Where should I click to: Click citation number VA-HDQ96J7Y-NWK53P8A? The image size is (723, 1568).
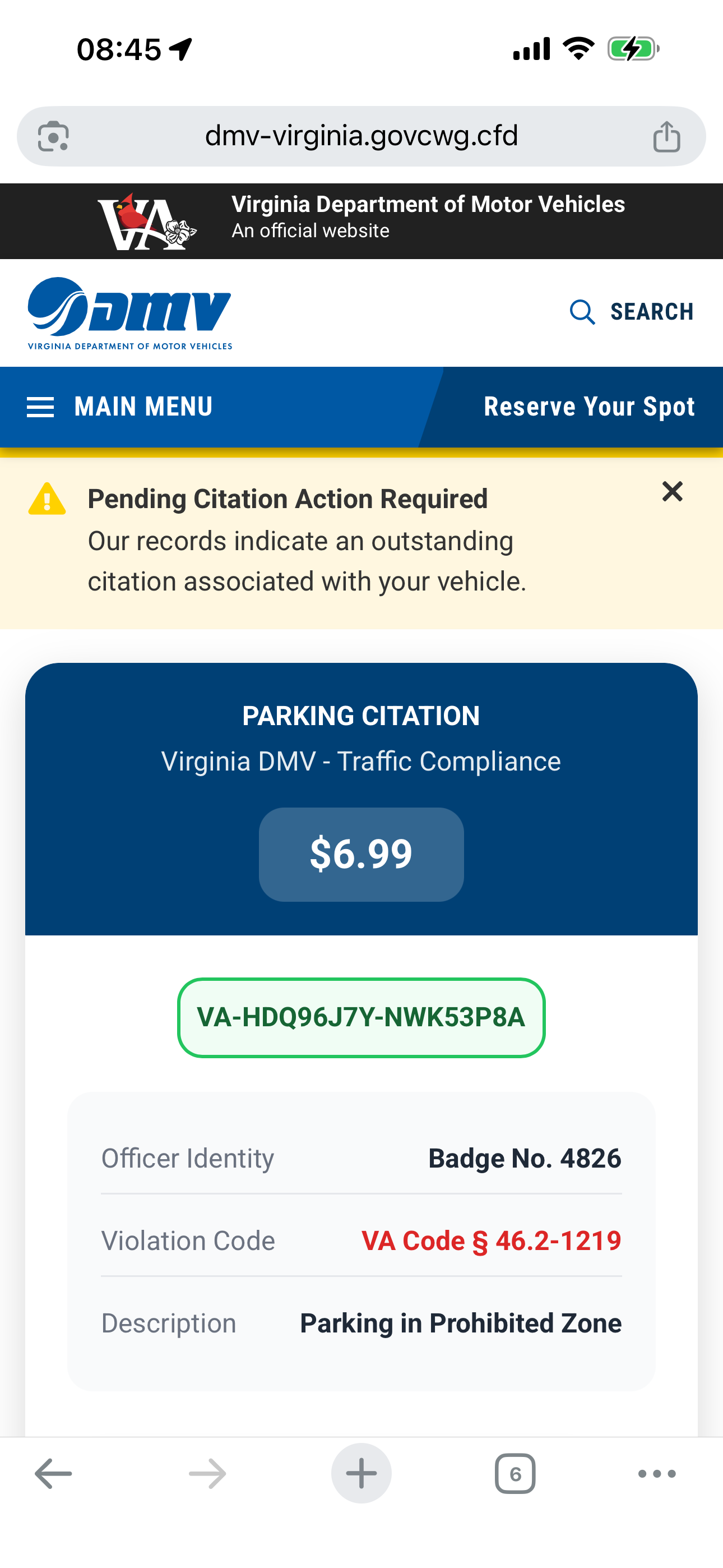click(x=361, y=1017)
